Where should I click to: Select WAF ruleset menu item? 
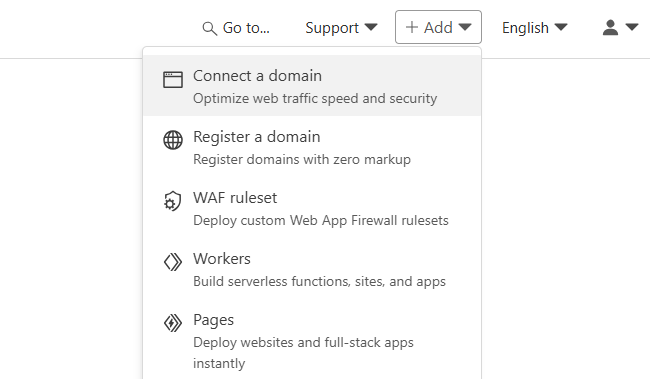312,208
